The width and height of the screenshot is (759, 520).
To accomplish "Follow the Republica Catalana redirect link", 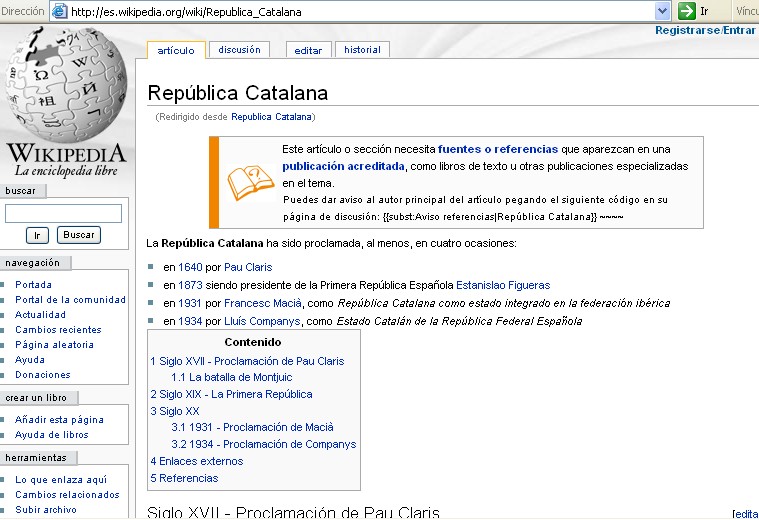I will [x=271, y=117].
